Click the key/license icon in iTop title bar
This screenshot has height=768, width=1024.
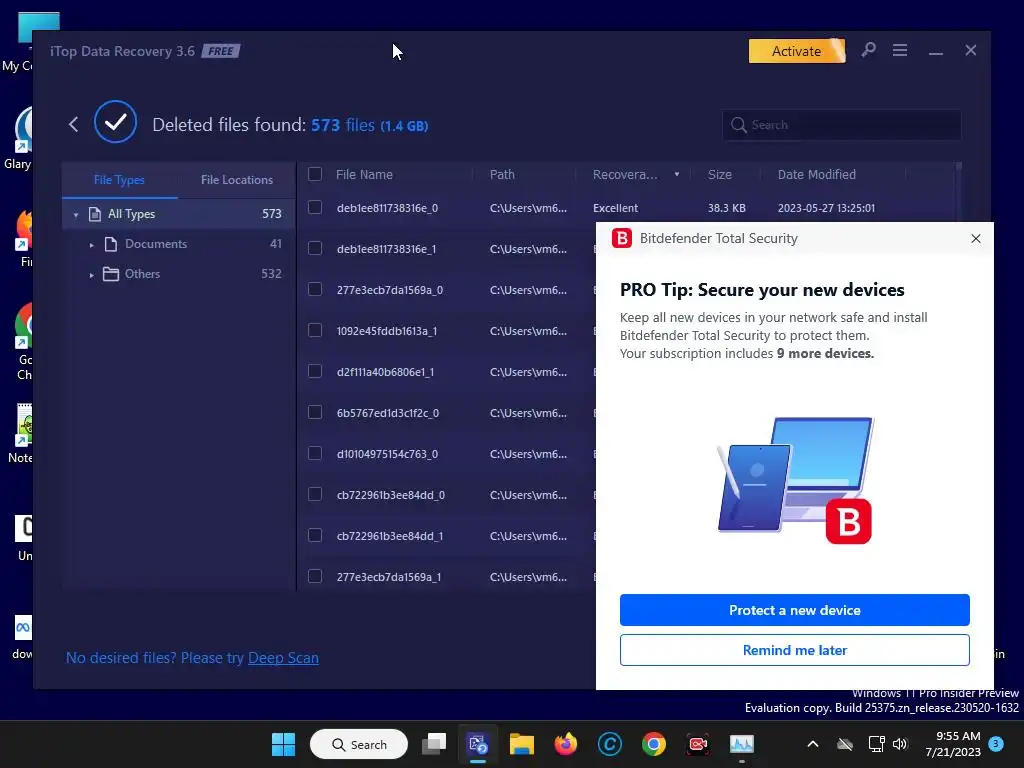pos(868,50)
